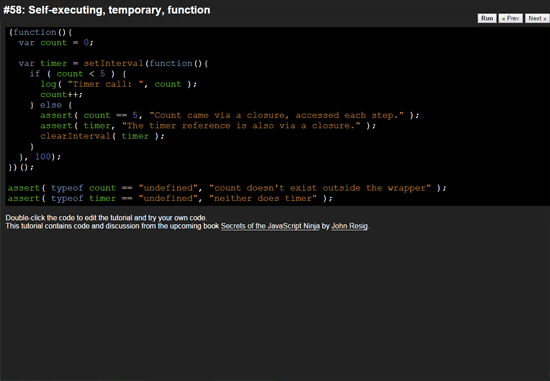The height and width of the screenshot is (381, 550).
Task: Click the 'clearInterval( timer );' line
Action: tap(102, 136)
